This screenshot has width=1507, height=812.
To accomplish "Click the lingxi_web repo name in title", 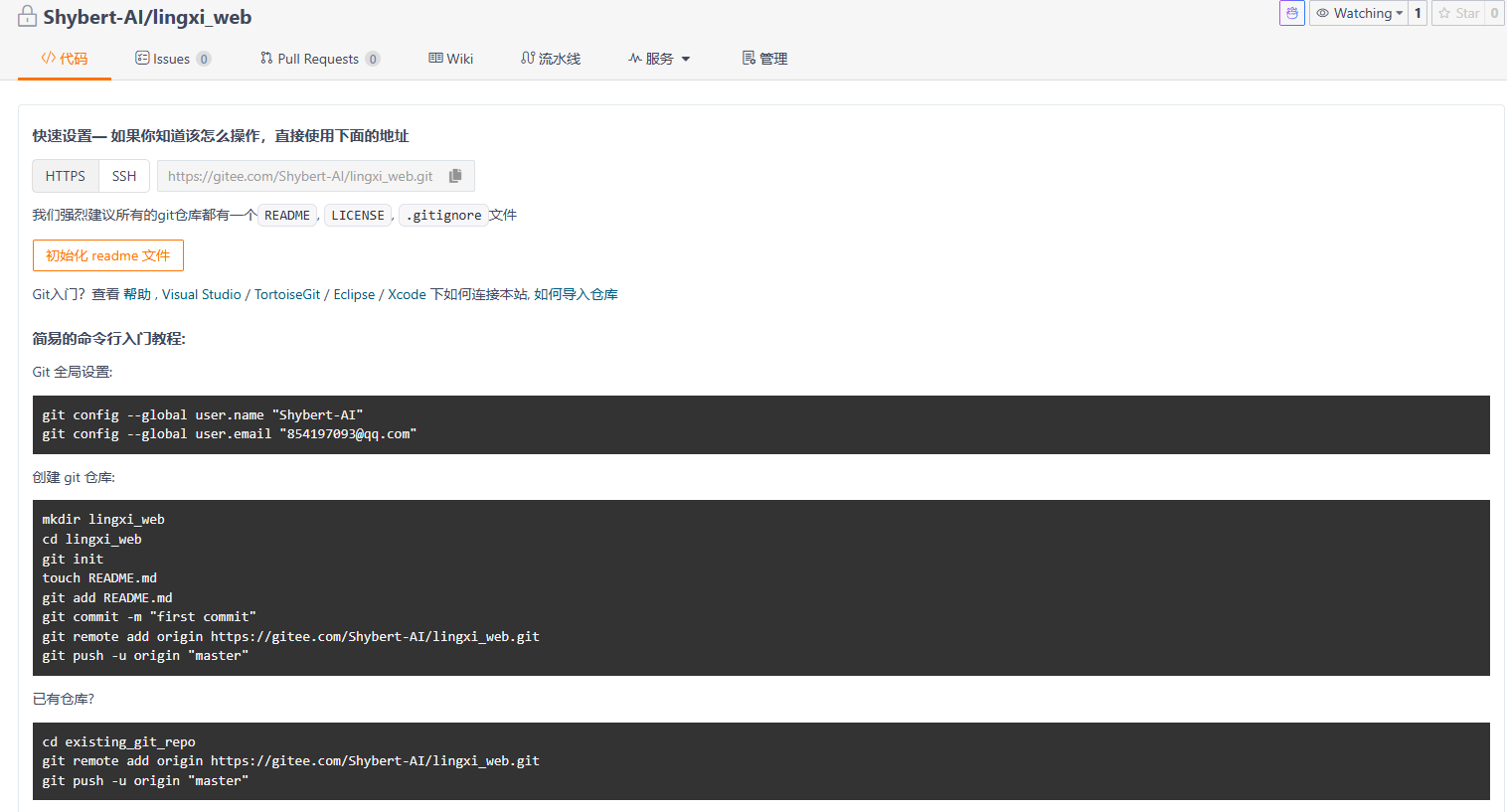I will tap(202, 17).
